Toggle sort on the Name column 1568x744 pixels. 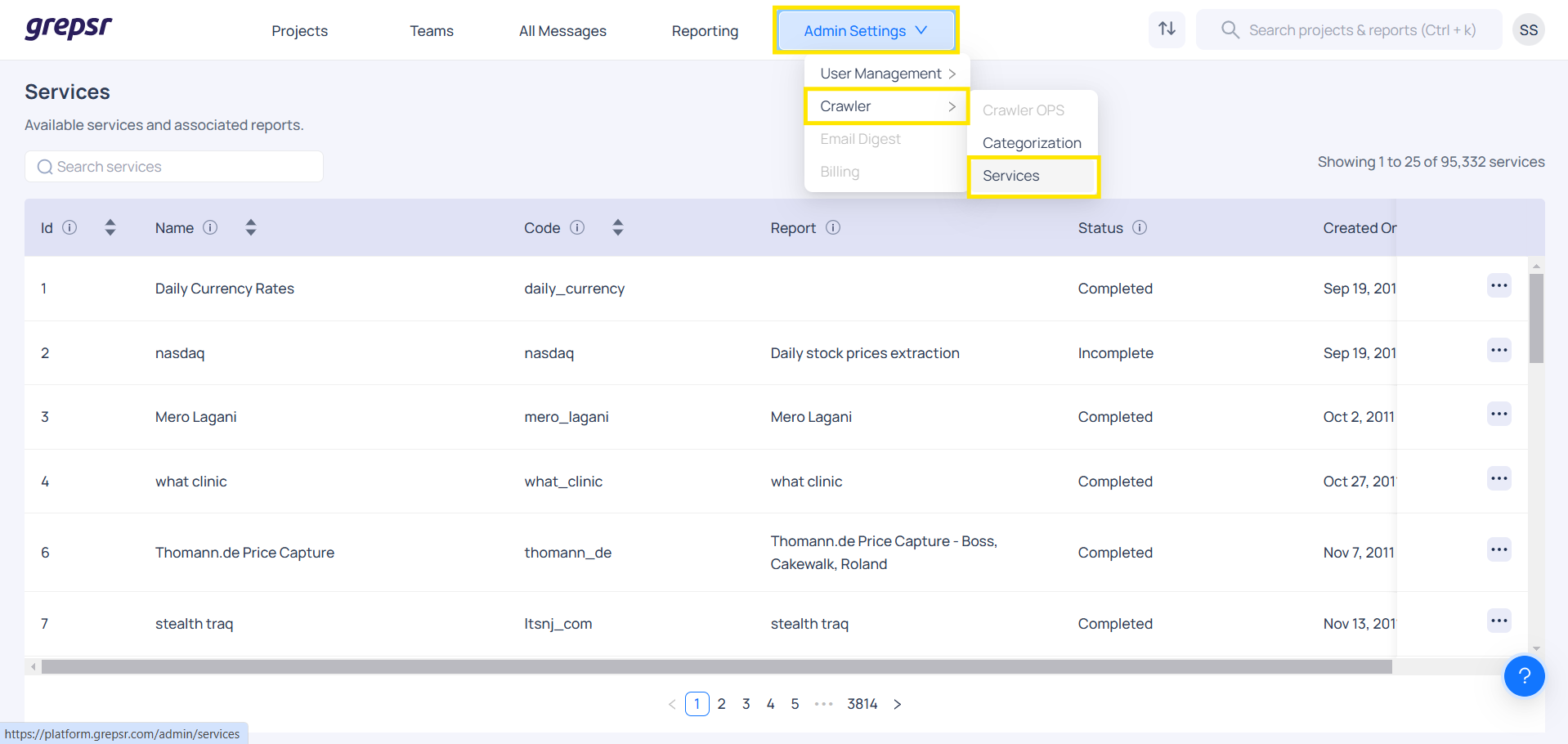tap(251, 227)
